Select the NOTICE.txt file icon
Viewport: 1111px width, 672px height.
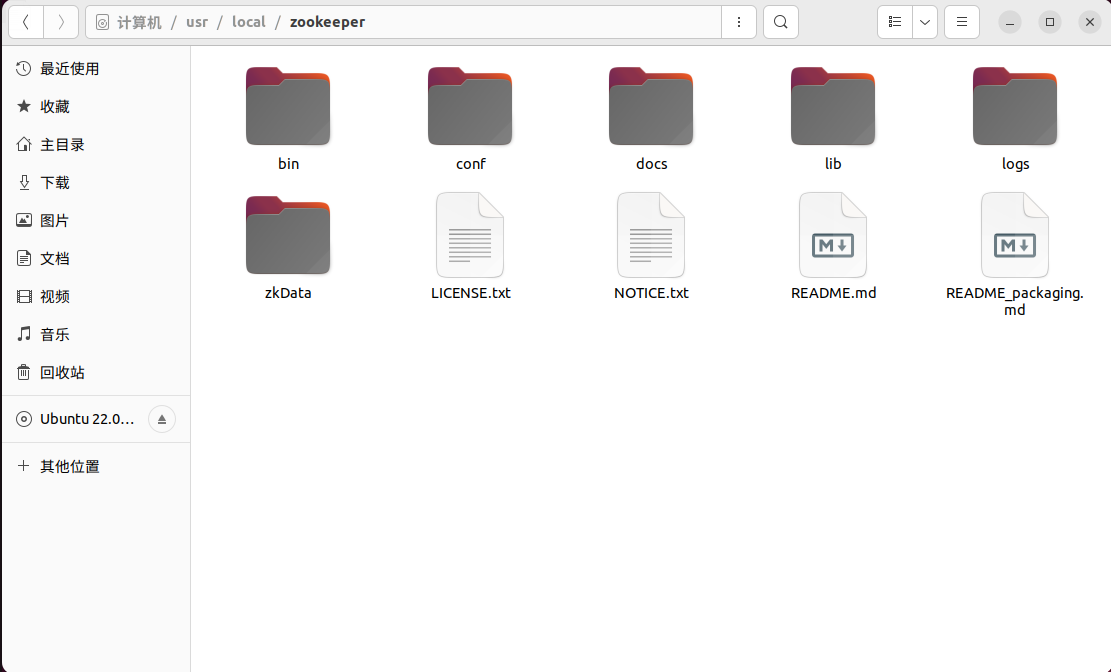tap(651, 235)
